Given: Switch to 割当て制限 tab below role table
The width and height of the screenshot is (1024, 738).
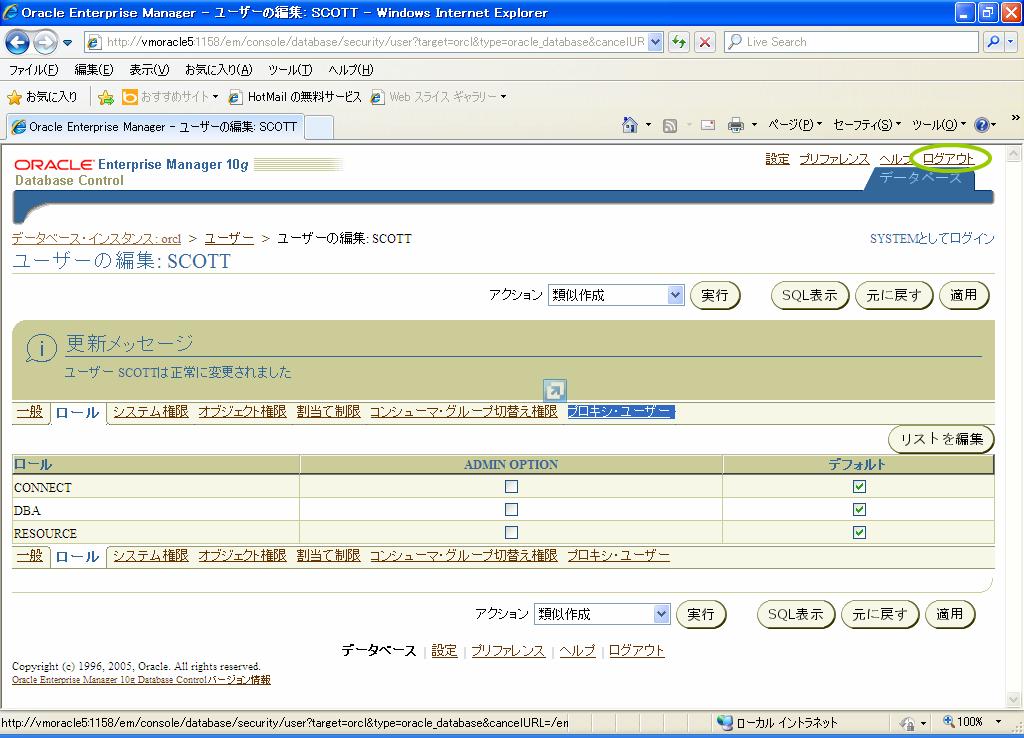Looking at the screenshot, I should (x=328, y=556).
